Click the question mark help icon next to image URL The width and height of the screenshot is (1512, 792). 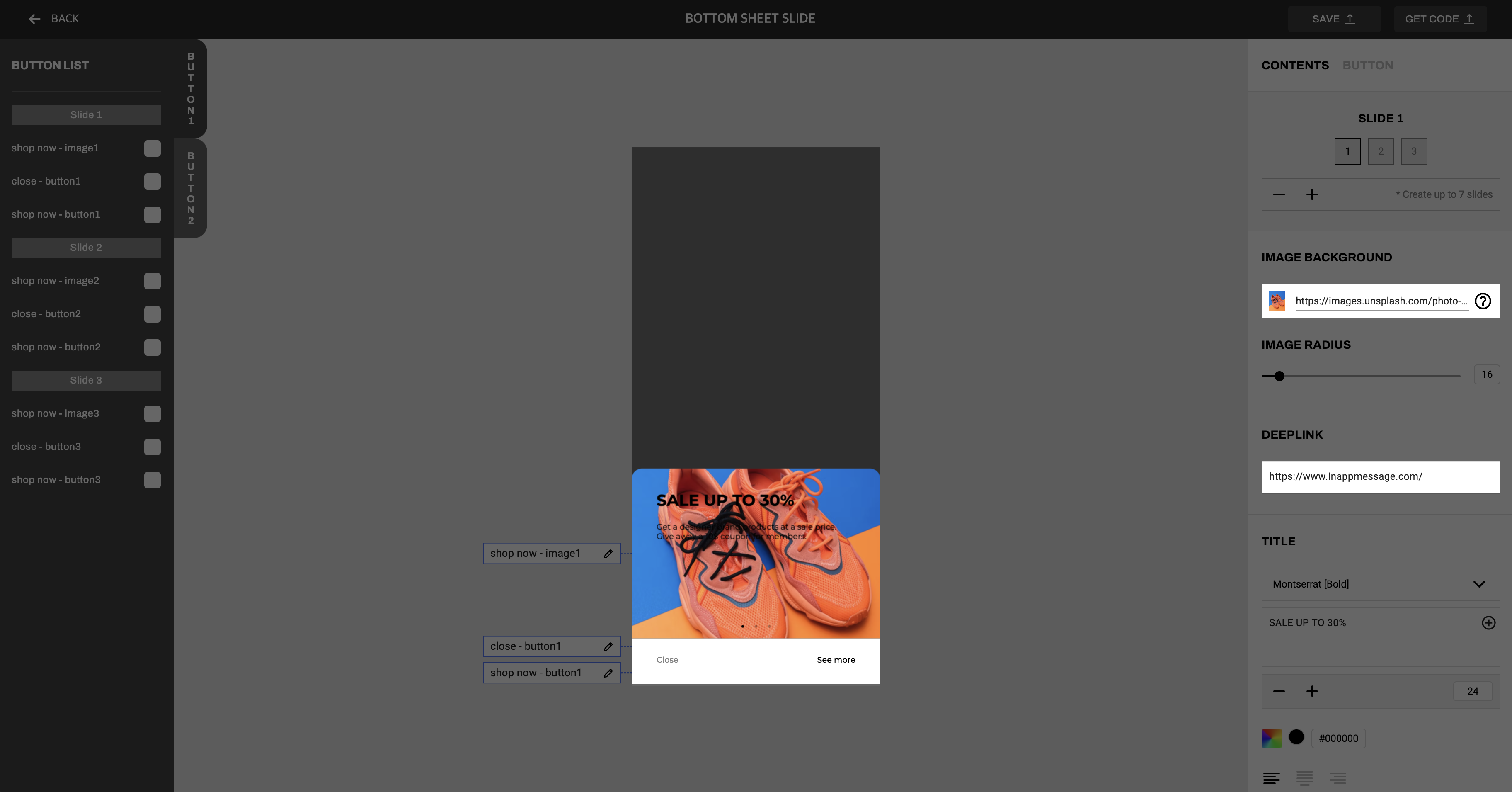(1483, 300)
